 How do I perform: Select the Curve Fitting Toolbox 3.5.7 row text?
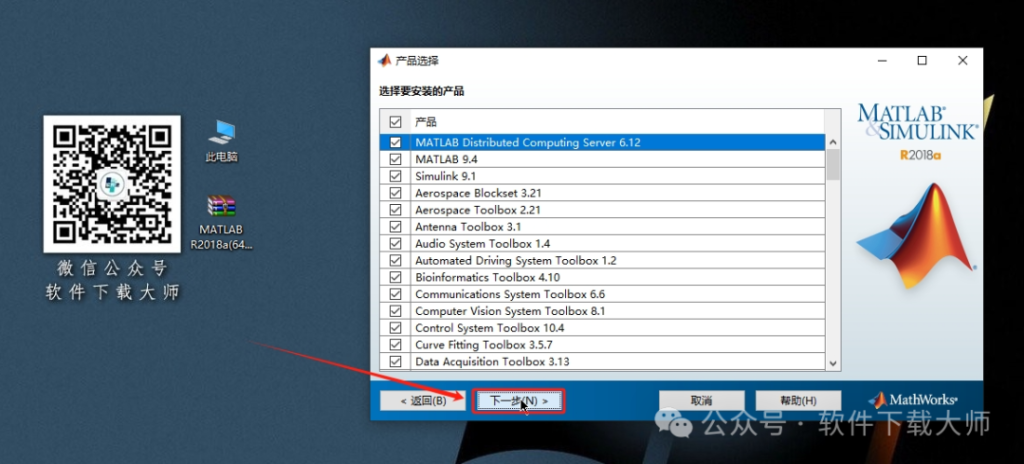484,344
